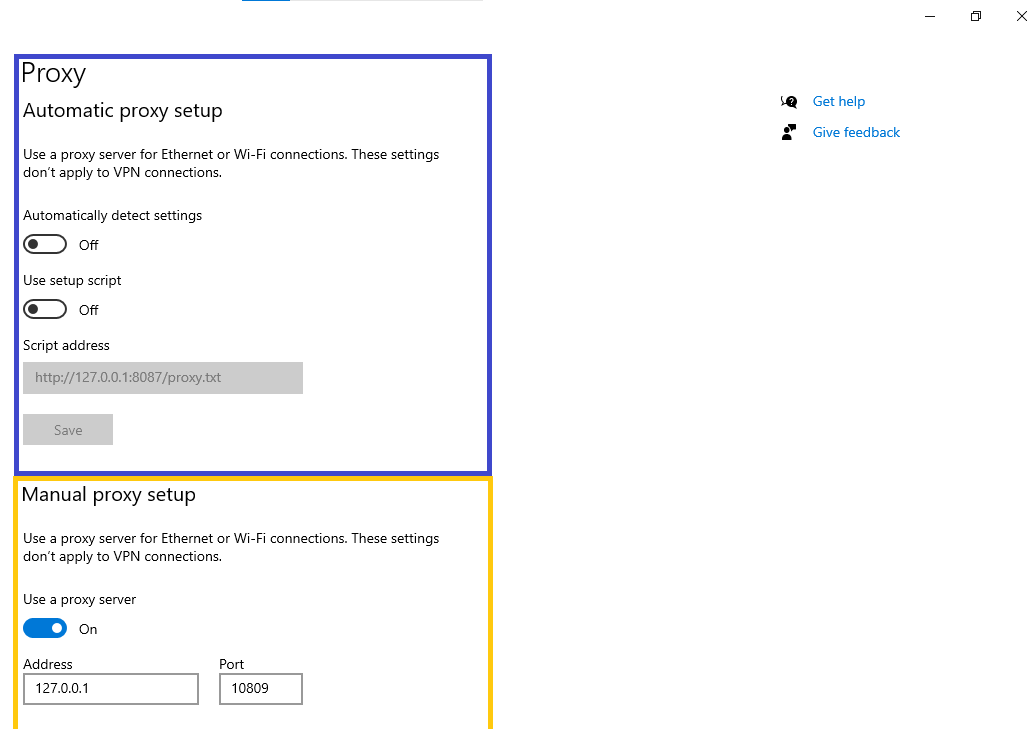Open the Get help link
Viewport: 1028px width, 729px height.
(838, 101)
